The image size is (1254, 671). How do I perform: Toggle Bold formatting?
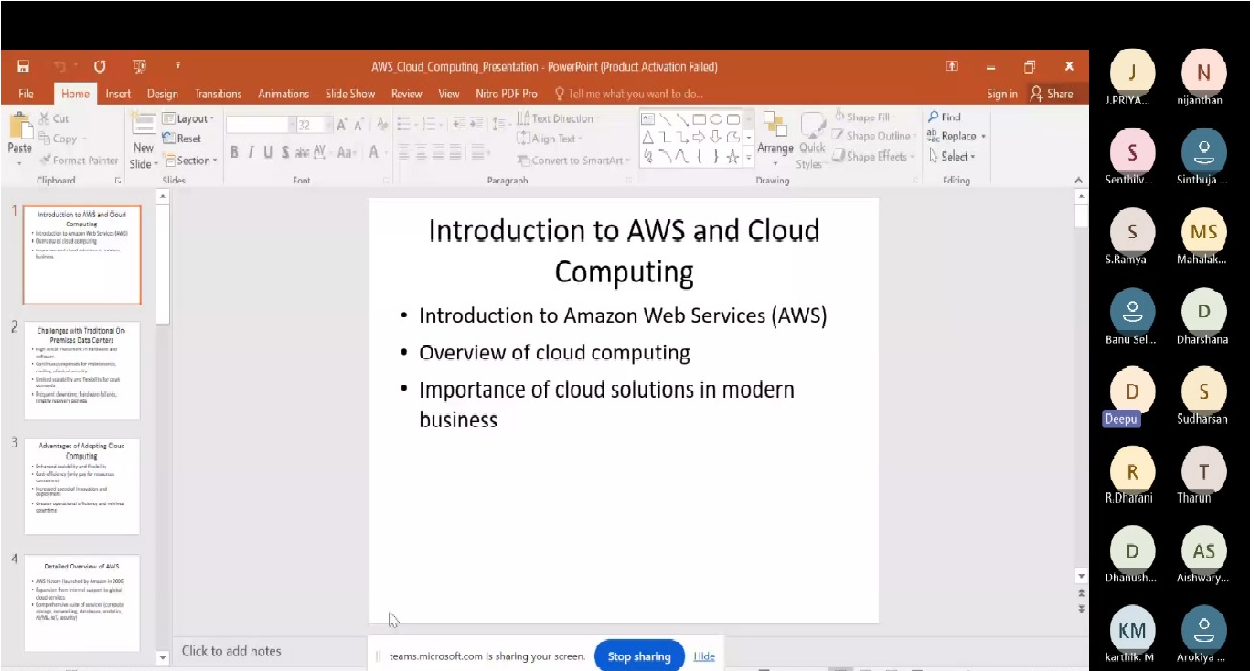(x=235, y=153)
